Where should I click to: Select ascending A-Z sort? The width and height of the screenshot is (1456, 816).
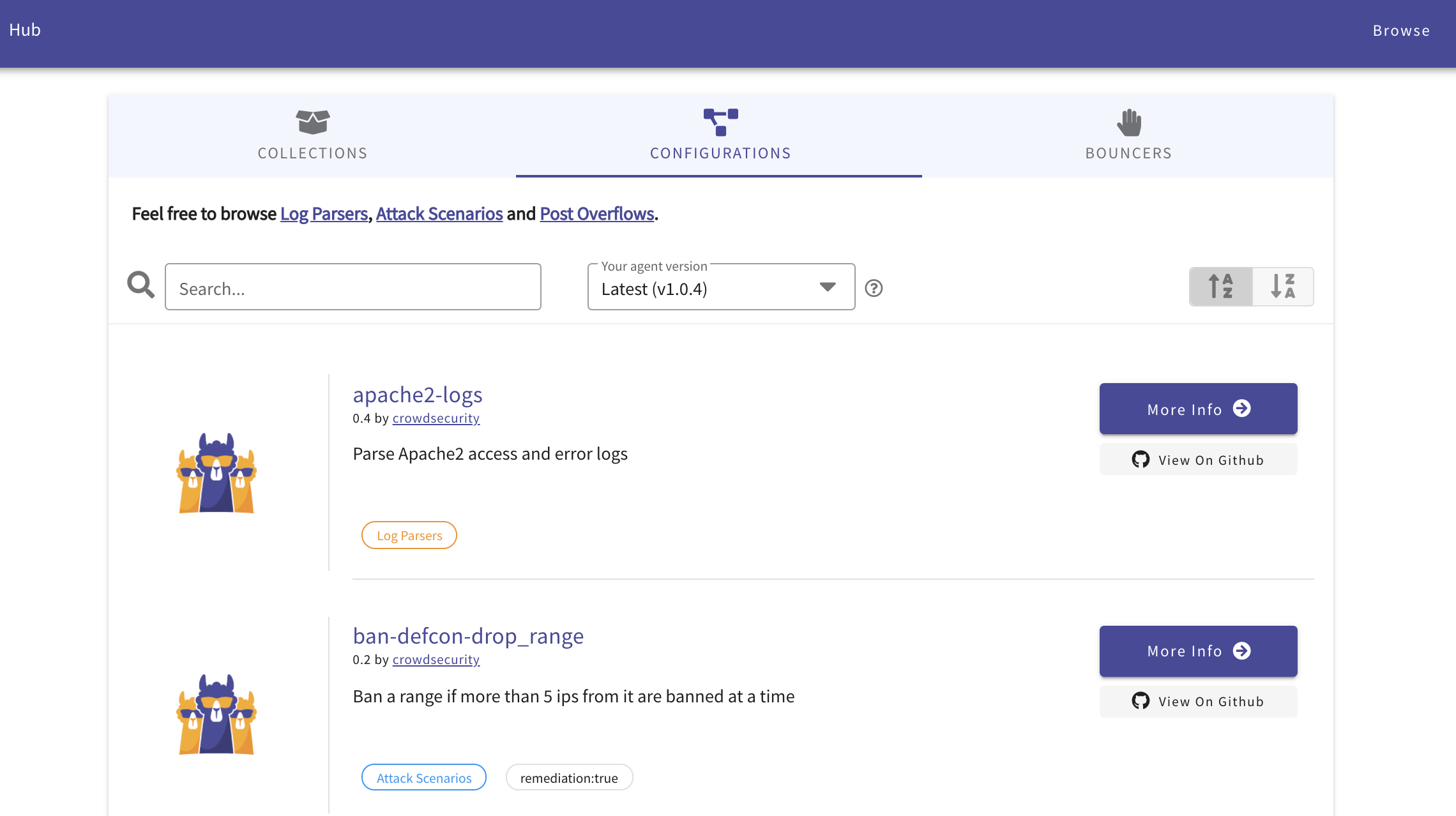pyautogui.click(x=1220, y=286)
